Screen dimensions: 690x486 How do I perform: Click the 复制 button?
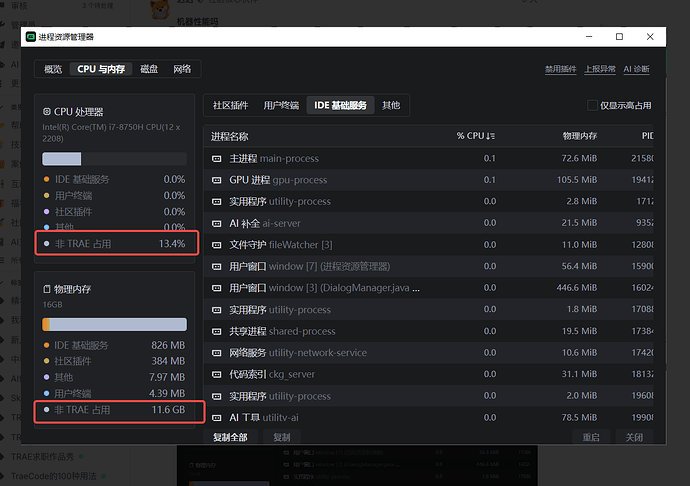(x=282, y=437)
